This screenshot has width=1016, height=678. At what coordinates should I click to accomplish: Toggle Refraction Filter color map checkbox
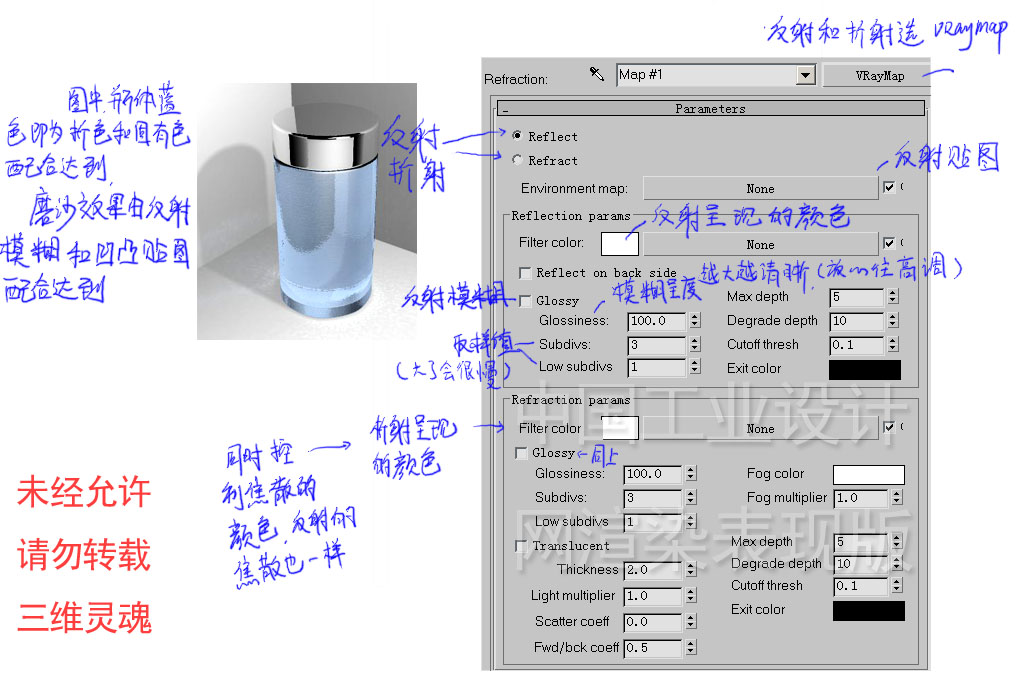pos(889,427)
